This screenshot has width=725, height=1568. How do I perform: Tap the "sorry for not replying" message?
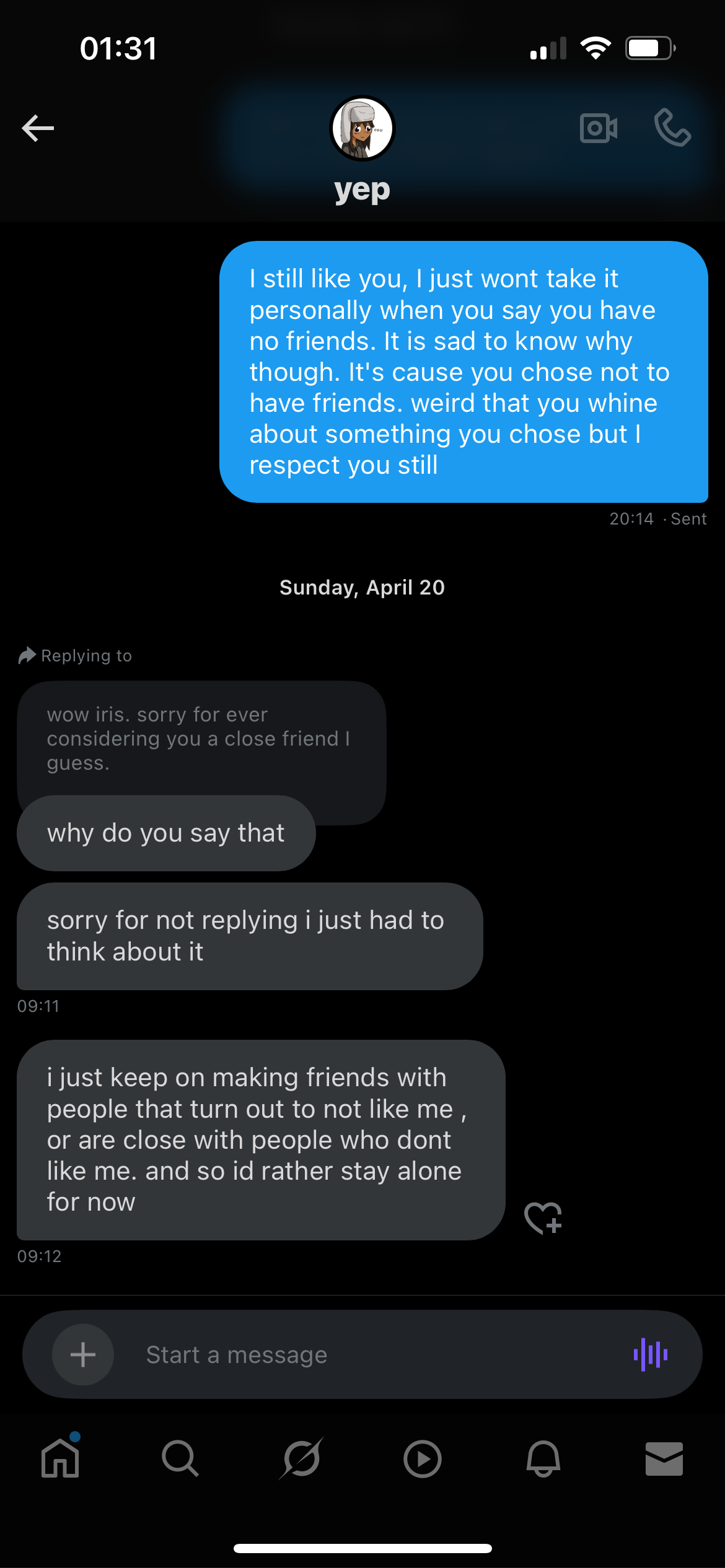pyautogui.click(x=249, y=936)
